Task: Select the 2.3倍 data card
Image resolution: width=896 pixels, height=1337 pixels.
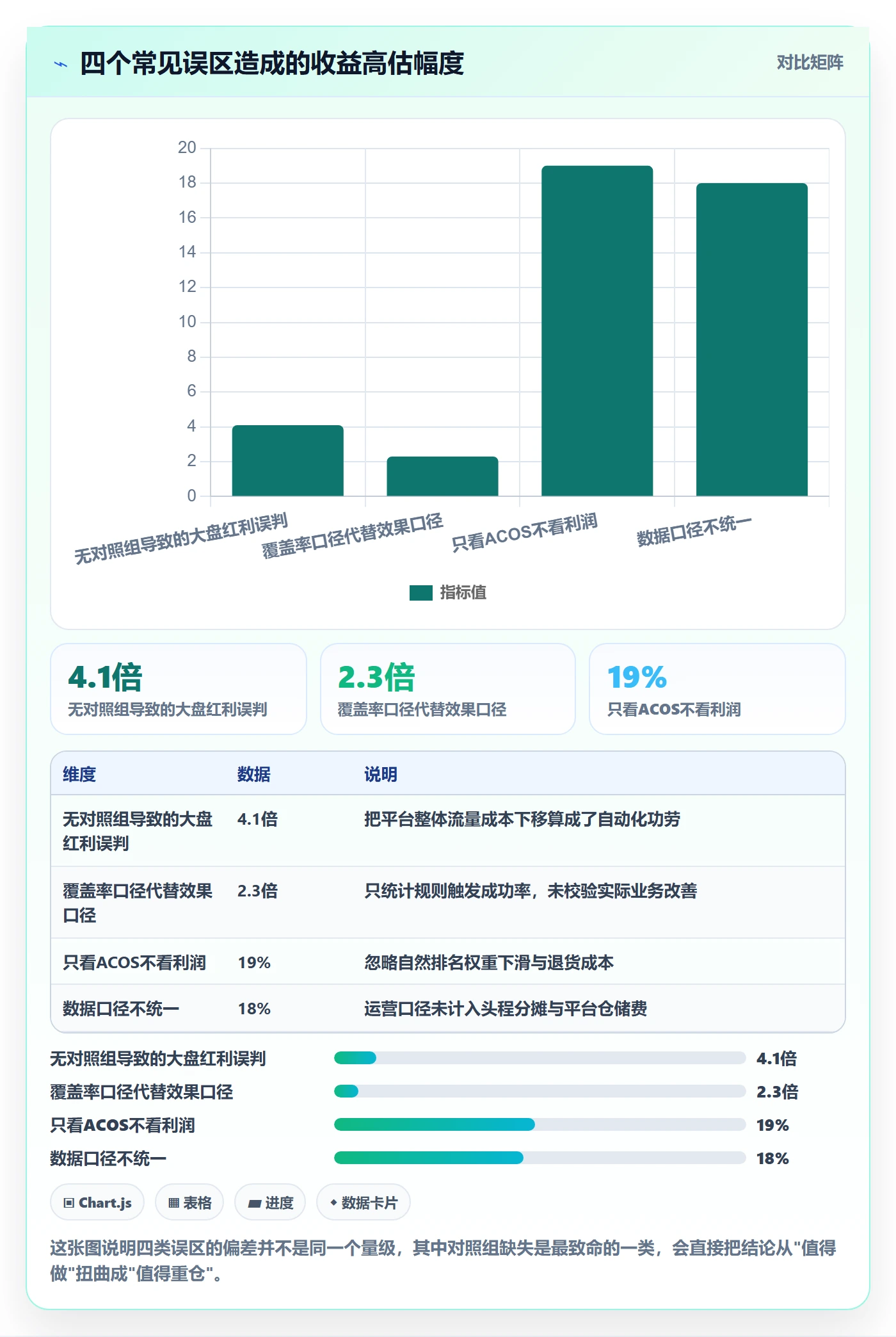Action: point(448,689)
